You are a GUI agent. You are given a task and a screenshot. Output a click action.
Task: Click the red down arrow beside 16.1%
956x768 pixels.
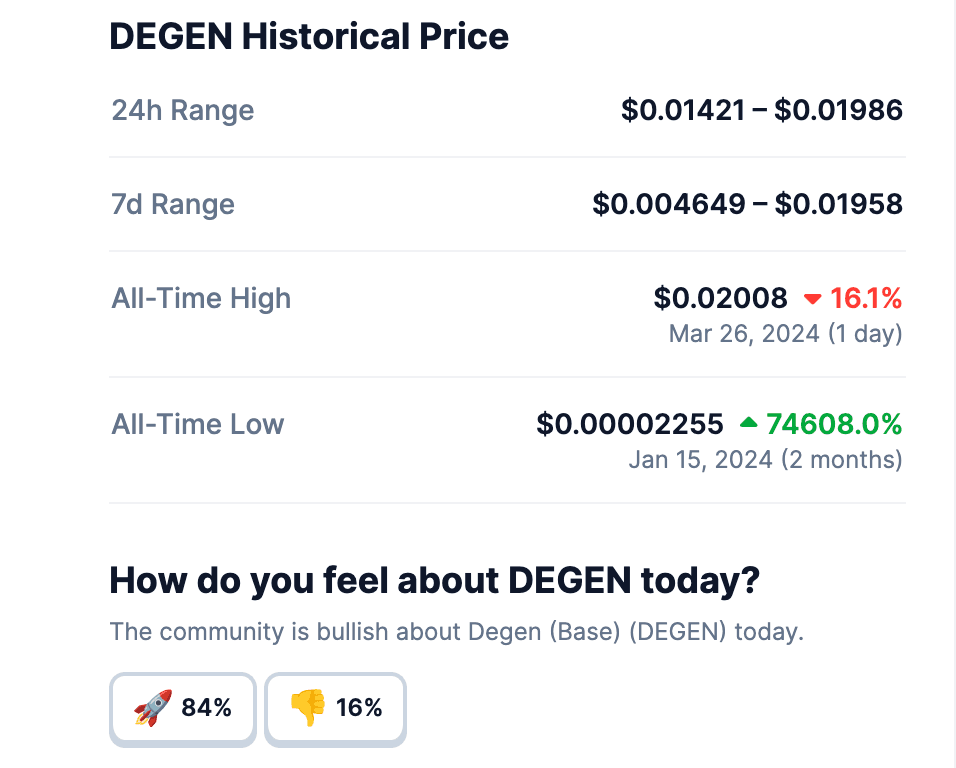(x=812, y=299)
